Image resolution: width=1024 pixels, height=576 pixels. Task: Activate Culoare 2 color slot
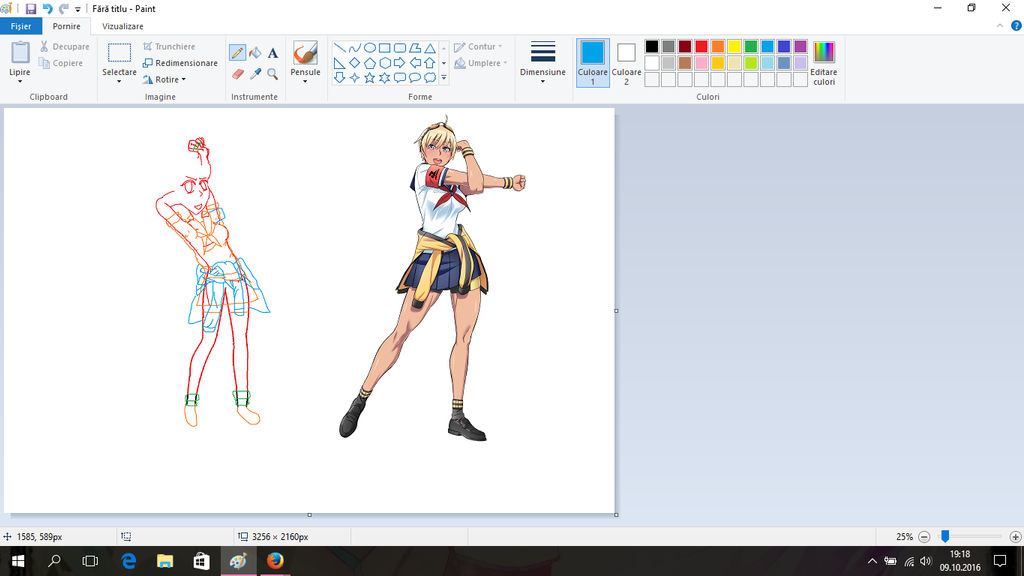click(x=626, y=63)
